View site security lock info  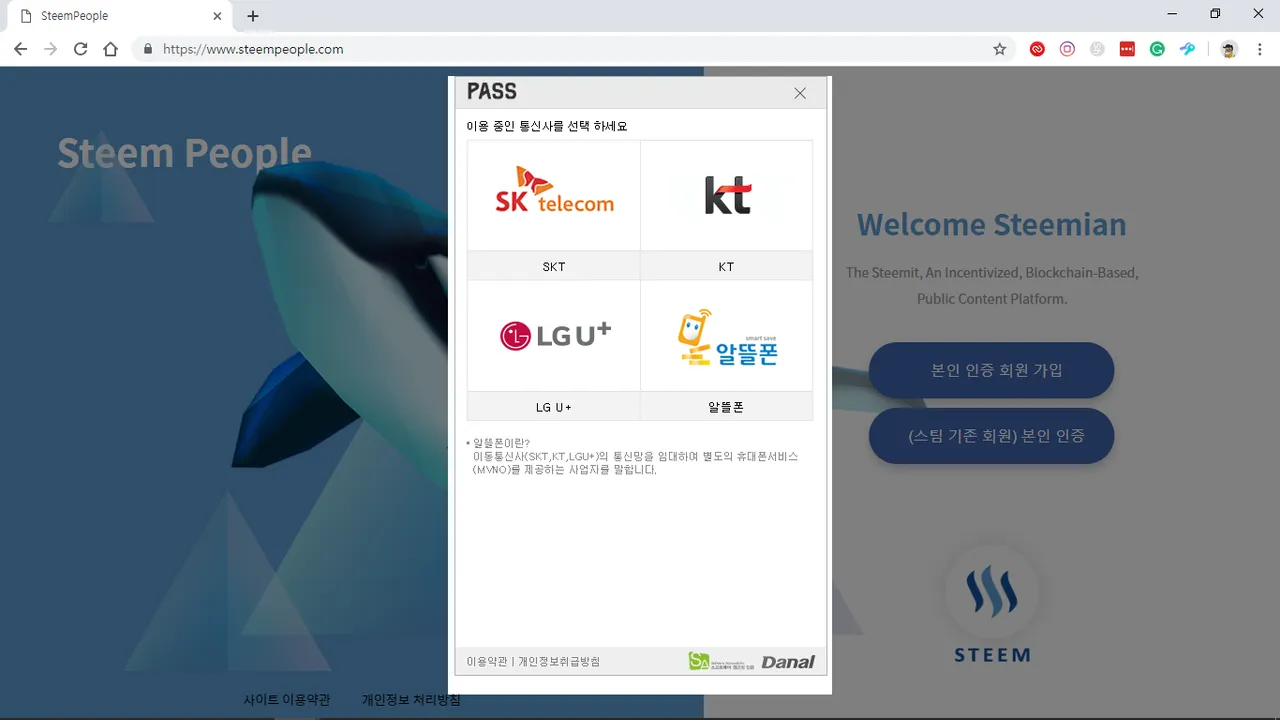click(x=148, y=49)
